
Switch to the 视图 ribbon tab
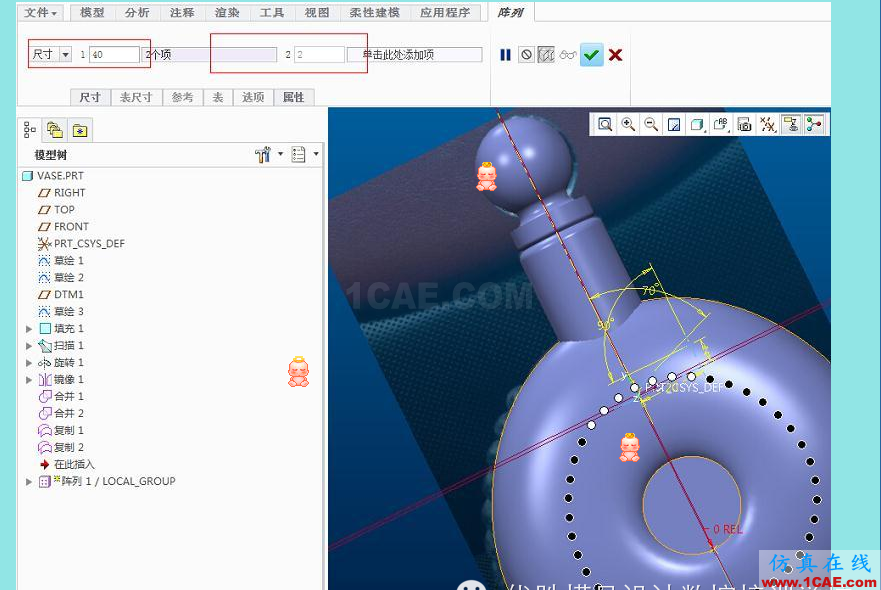pos(317,12)
